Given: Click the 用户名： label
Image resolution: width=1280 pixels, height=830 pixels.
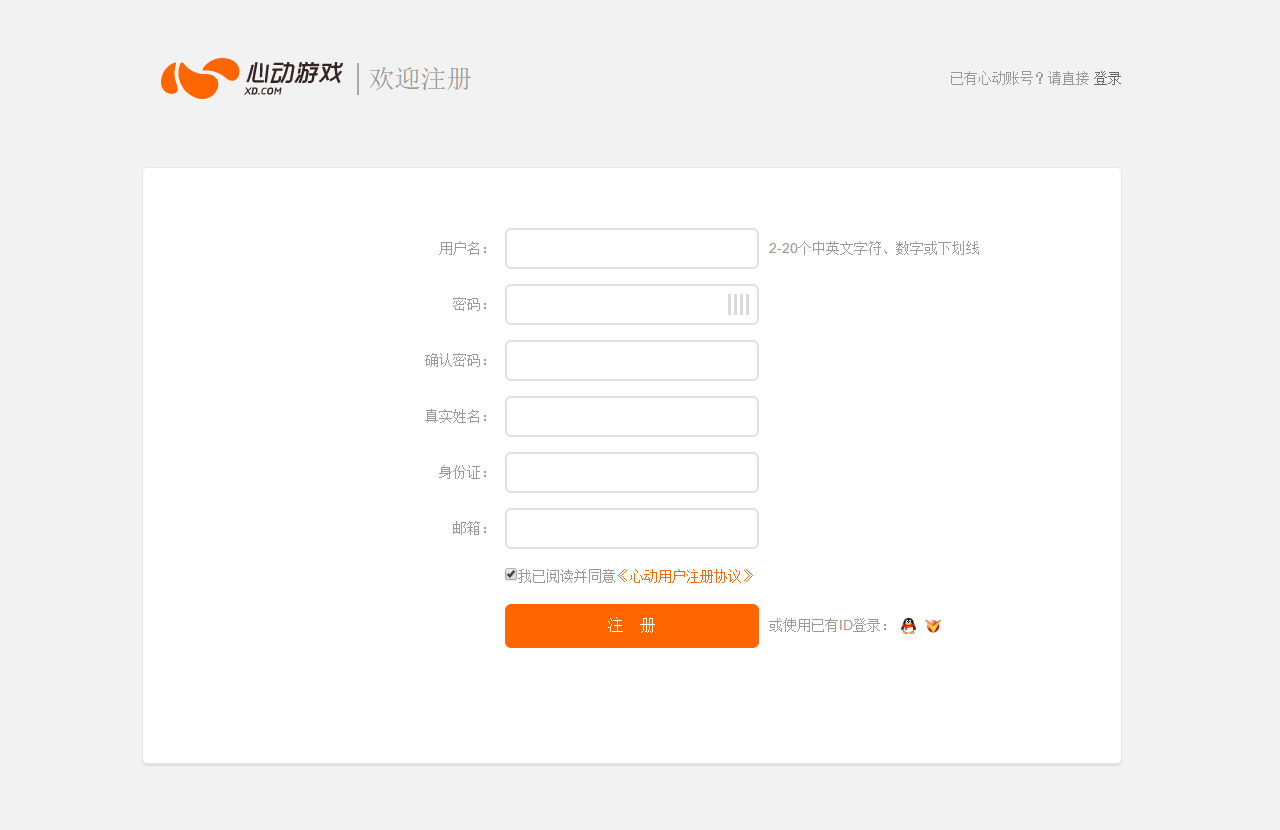Looking at the screenshot, I should click(x=465, y=249).
